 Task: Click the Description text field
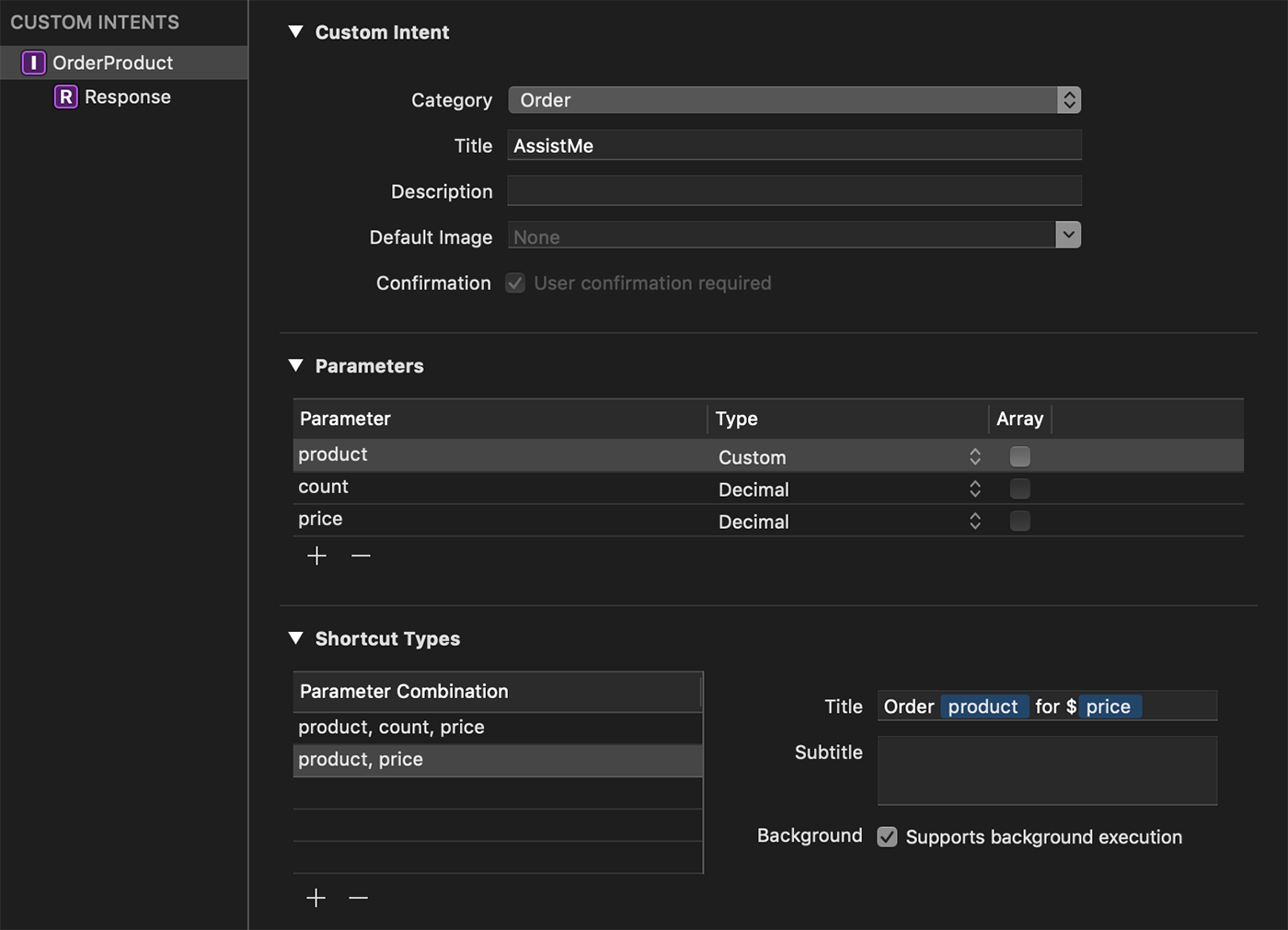[x=794, y=191]
